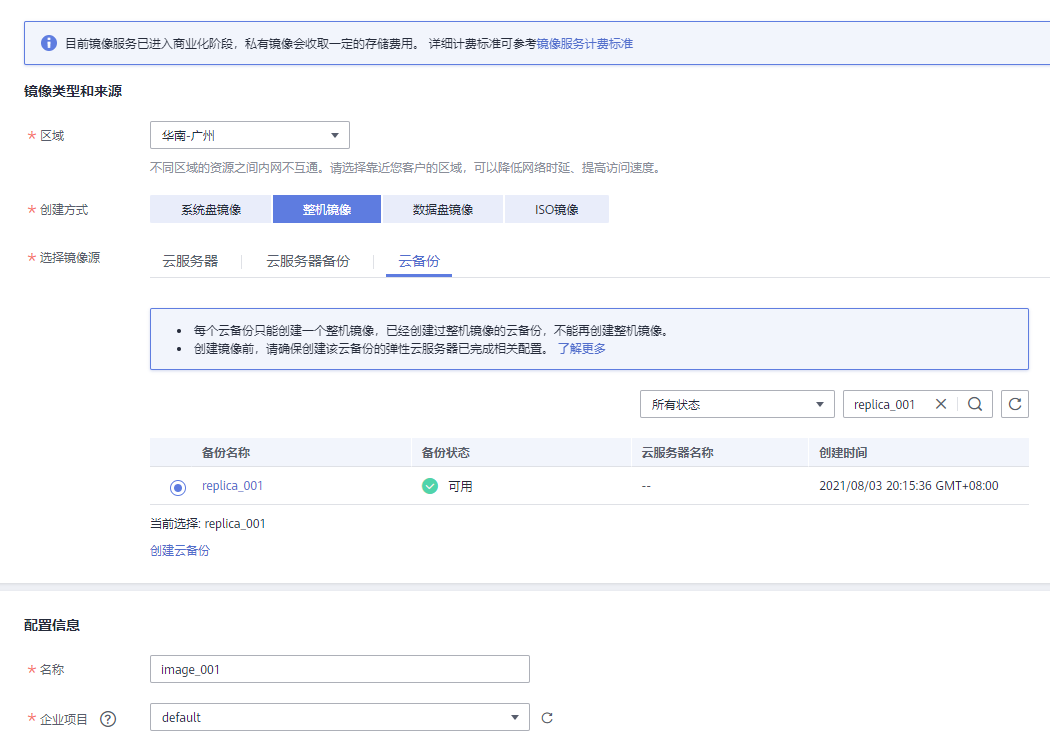Screen dimensions: 1050x744
Task: Switch to the 云服务器 source tab
Action: [190, 261]
